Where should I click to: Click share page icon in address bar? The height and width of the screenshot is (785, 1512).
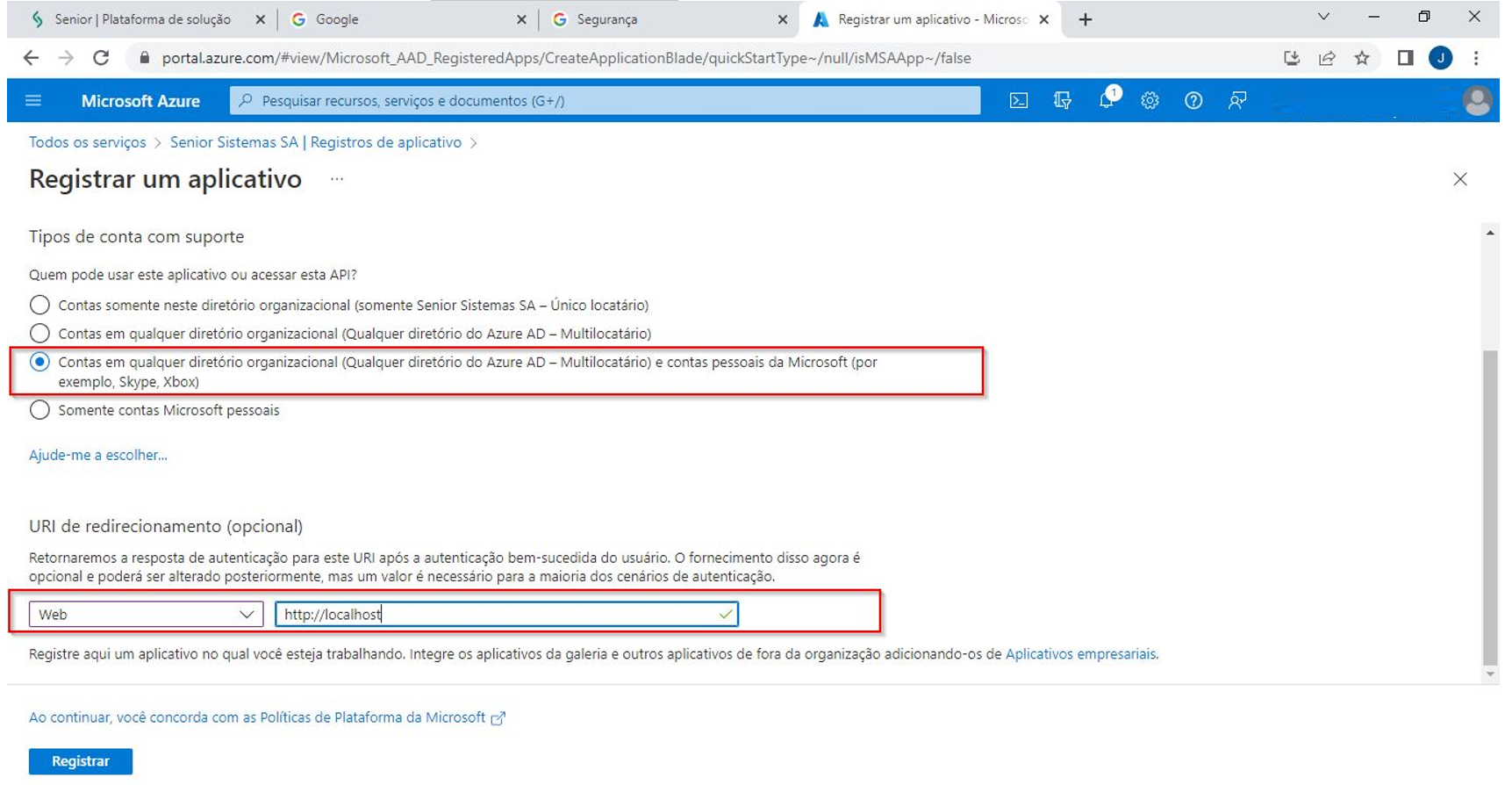(1327, 58)
